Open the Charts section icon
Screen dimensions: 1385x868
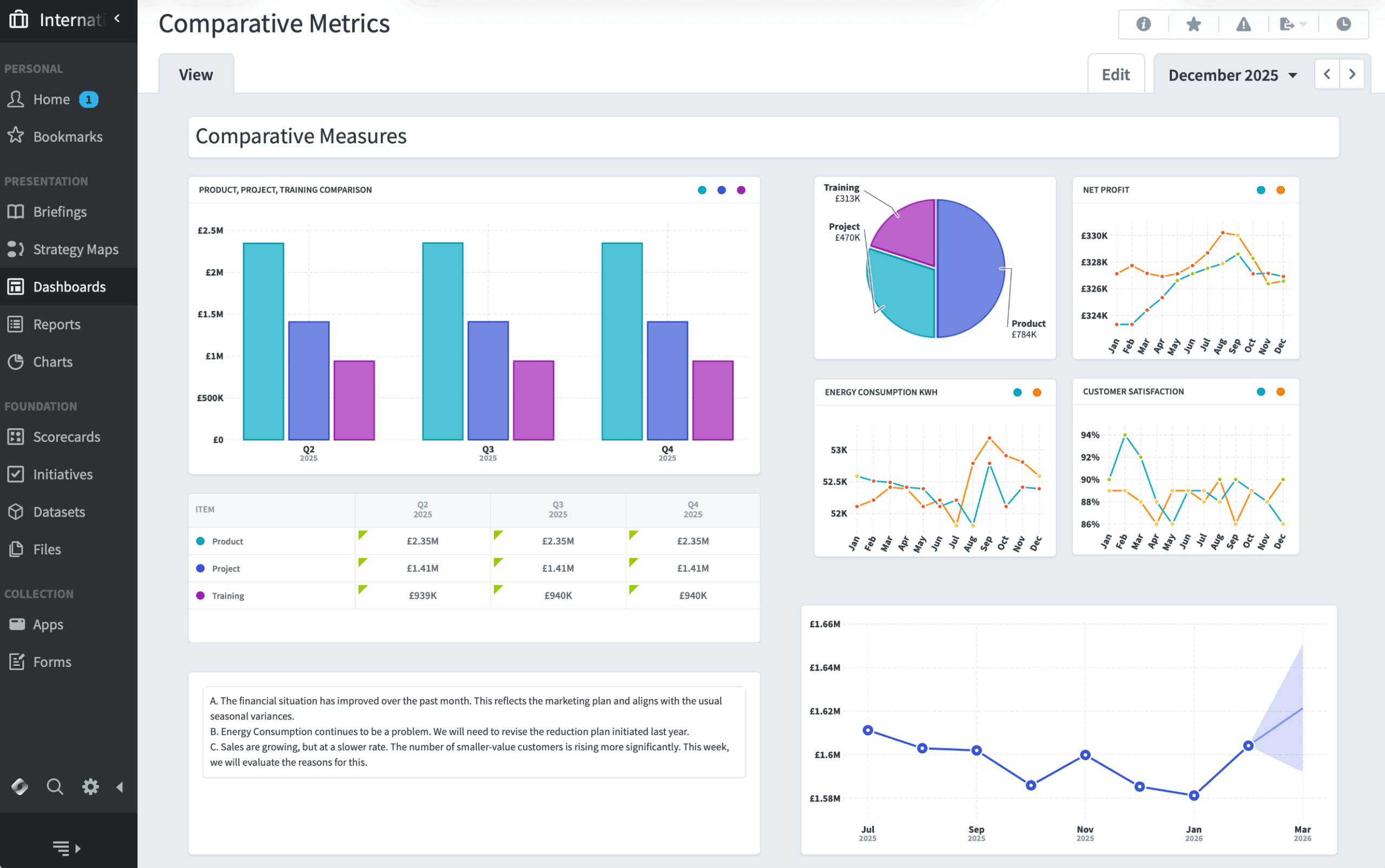(x=16, y=362)
